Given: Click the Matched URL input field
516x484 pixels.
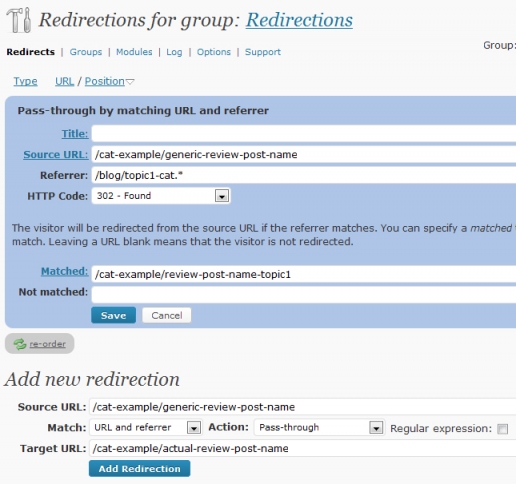Looking at the screenshot, I should (x=304, y=274).
